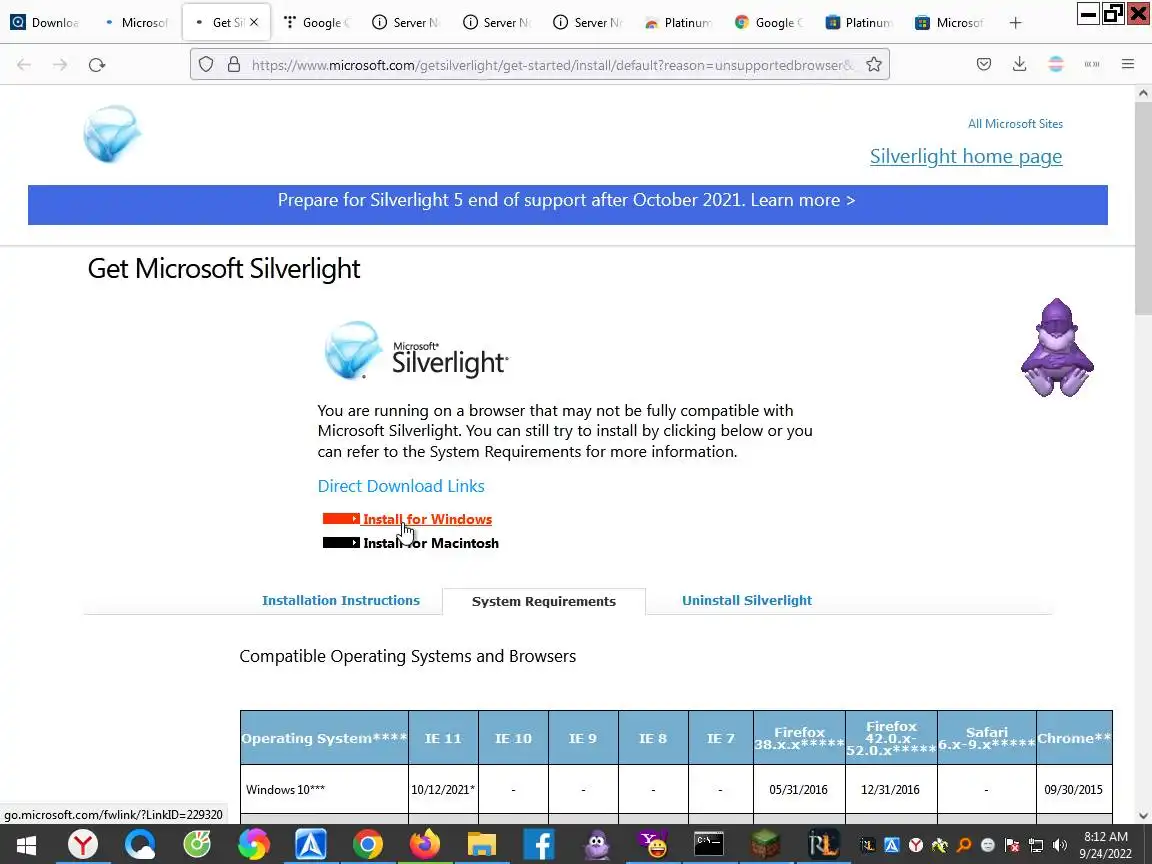Image resolution: width=1152 pixels, height=864 pixels.
Task: Click the vertical scrollbar down arrow
Action: (1142, 816)
